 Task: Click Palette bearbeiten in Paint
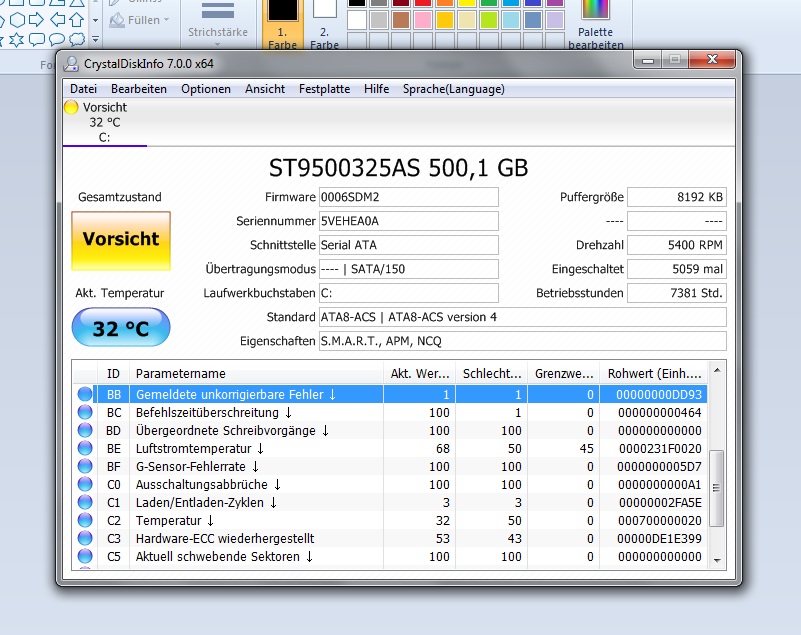click(x=596, y=25)
